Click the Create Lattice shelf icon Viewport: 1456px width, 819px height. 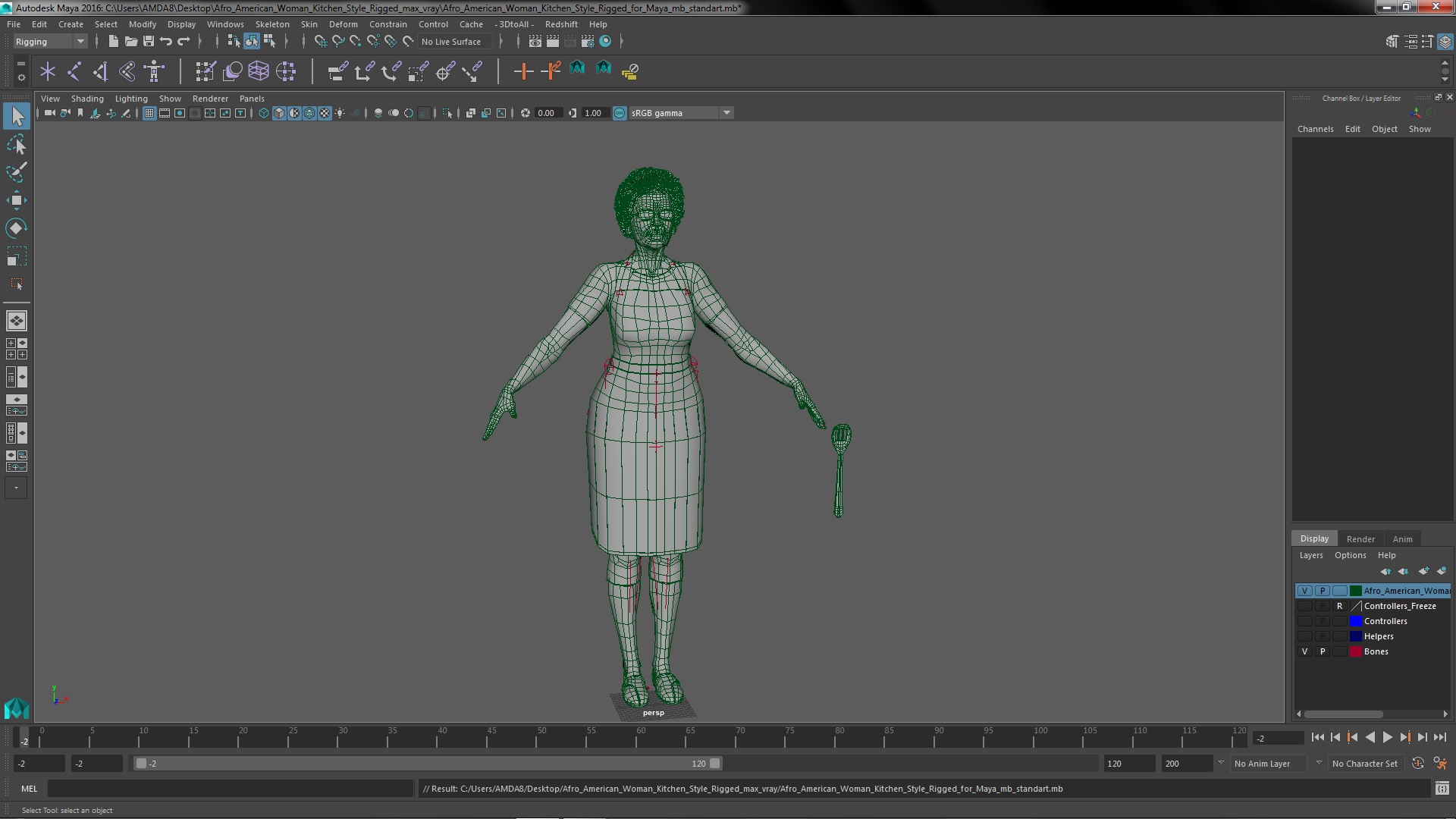(259, 71)
